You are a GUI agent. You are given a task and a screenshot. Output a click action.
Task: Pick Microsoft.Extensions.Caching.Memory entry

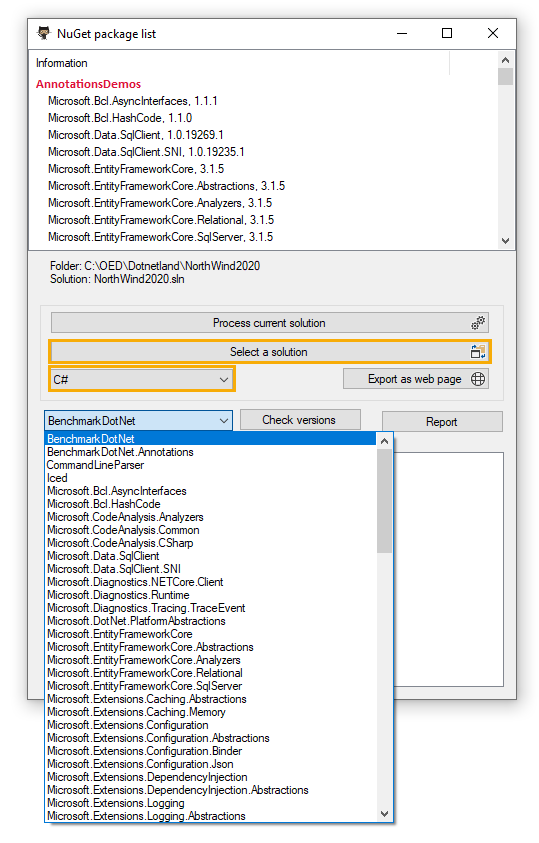(211, 712)
